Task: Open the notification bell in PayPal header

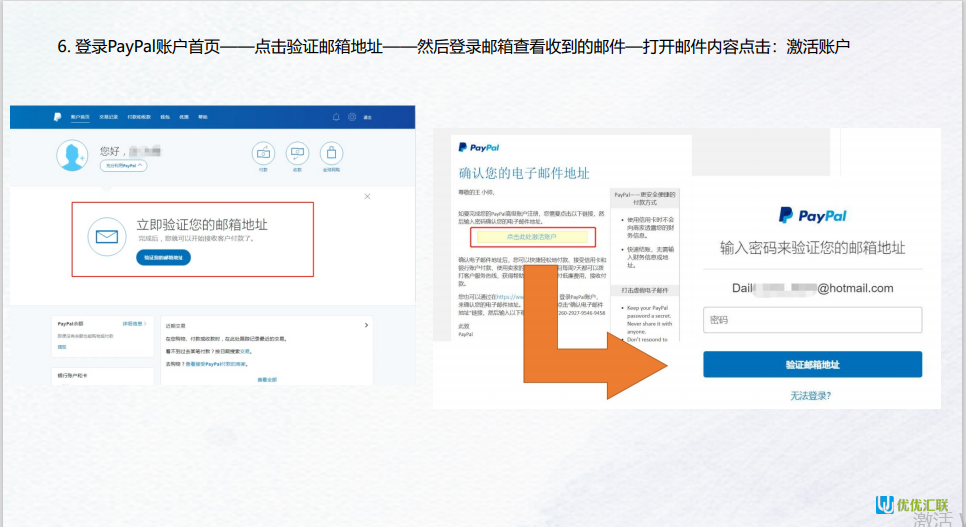Action: pyautogui.click(x=336, y=116)
